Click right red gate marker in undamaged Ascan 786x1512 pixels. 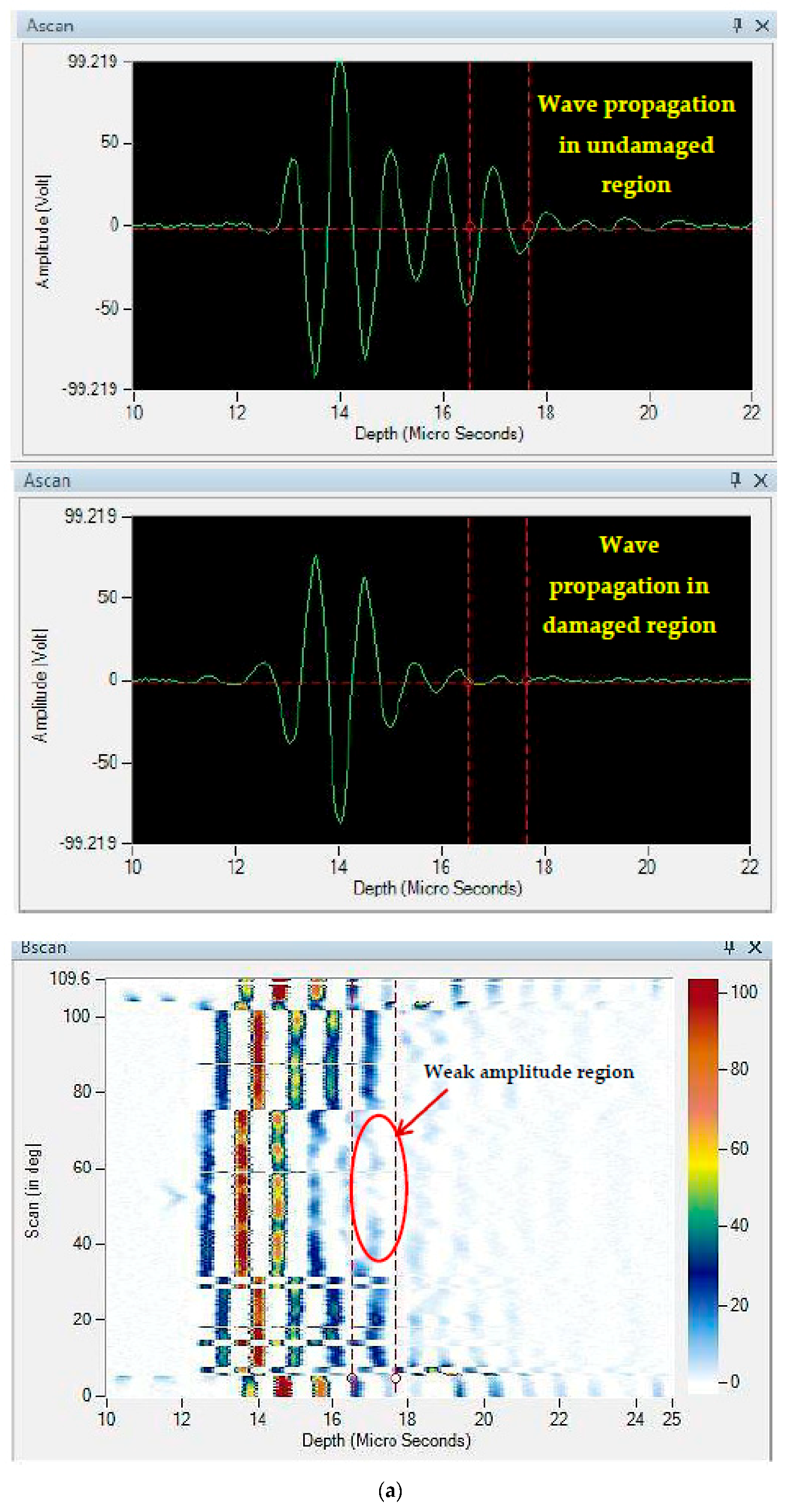[528, 226]
